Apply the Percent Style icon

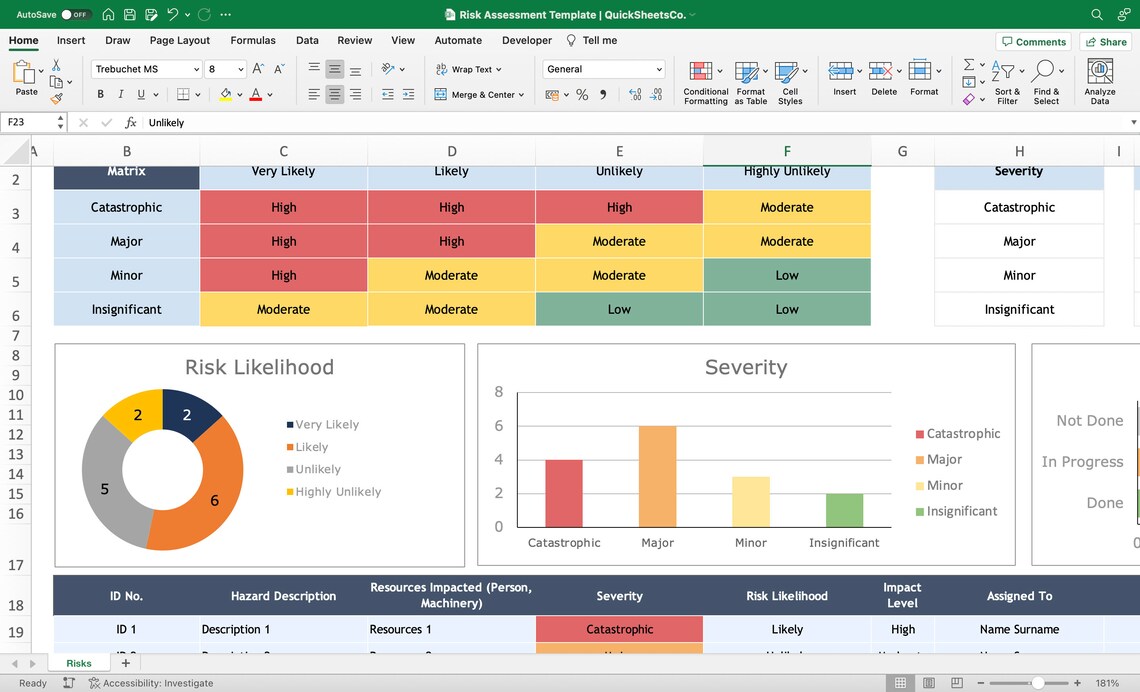583,93
